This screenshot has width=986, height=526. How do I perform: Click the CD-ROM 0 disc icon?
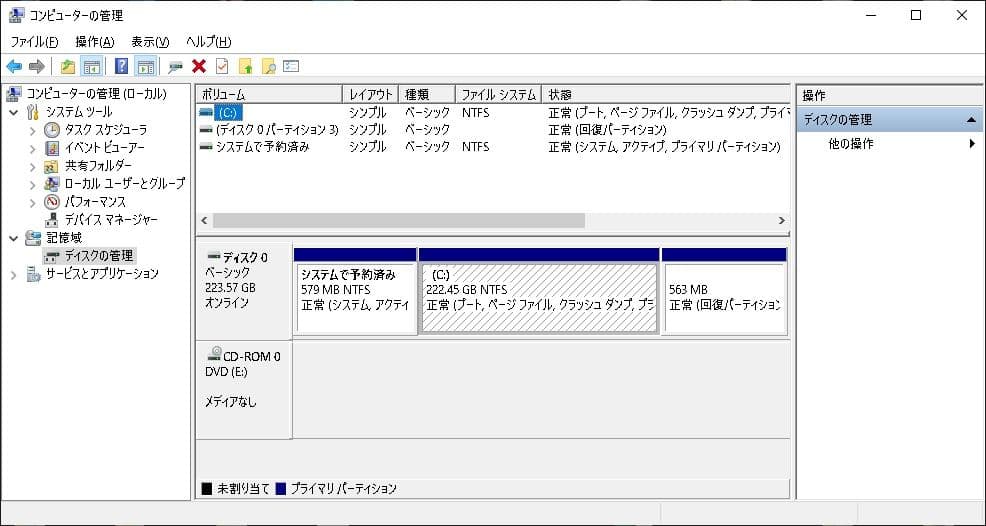(x=215, y=353)
